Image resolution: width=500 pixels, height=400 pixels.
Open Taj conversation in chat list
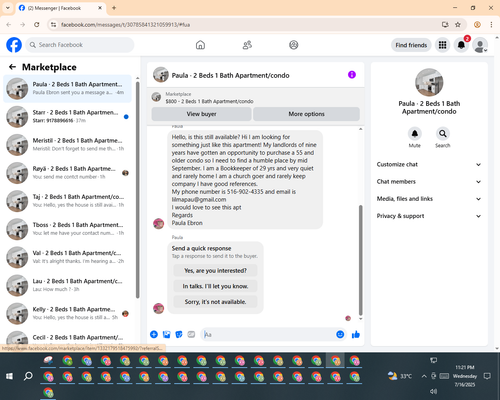pos(67,201)
